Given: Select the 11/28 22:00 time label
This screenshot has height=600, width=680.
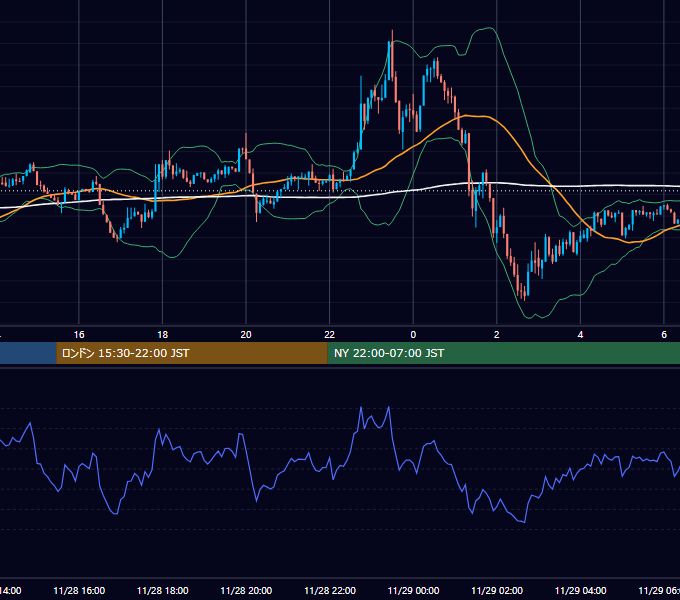Looking at the screenshot, I should point(330,590).
